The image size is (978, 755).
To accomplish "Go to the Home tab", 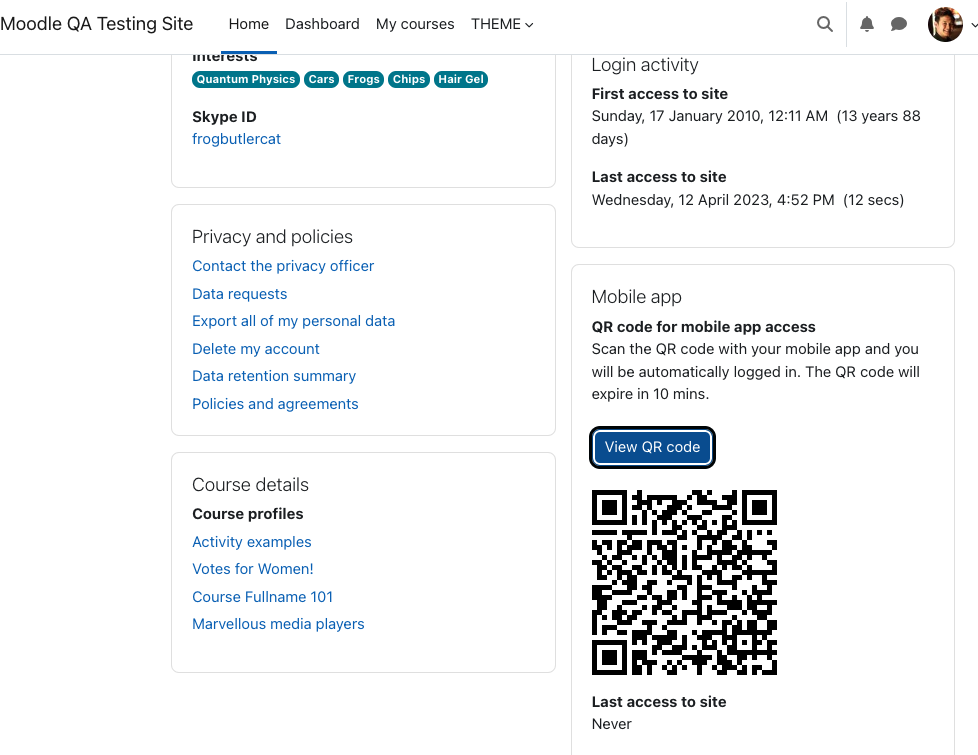I will [249, 24].
